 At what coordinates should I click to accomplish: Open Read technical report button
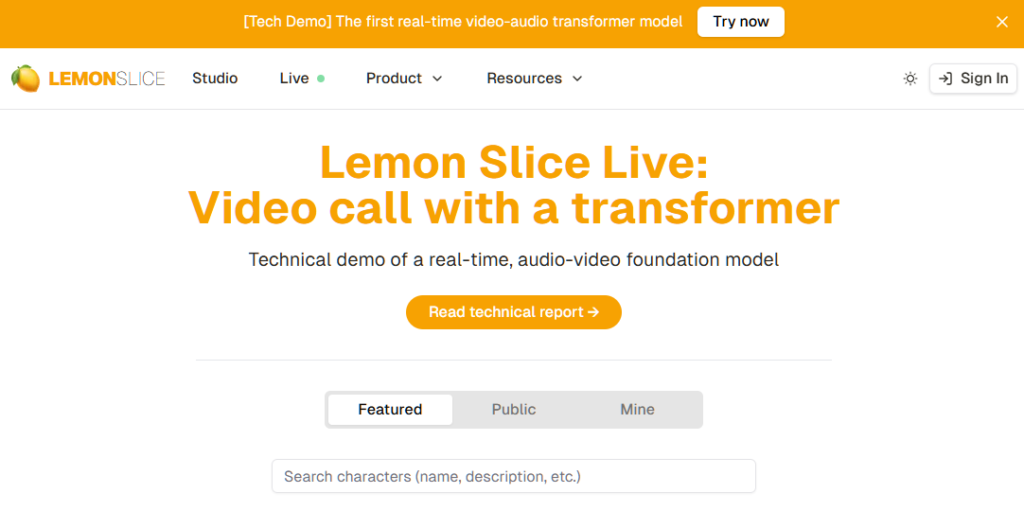[513, 312]
